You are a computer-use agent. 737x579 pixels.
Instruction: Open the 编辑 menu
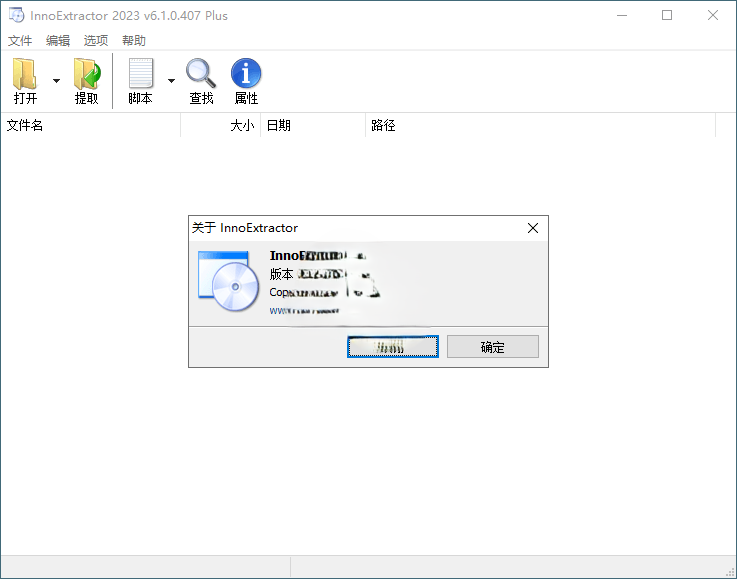click(58, 41)
